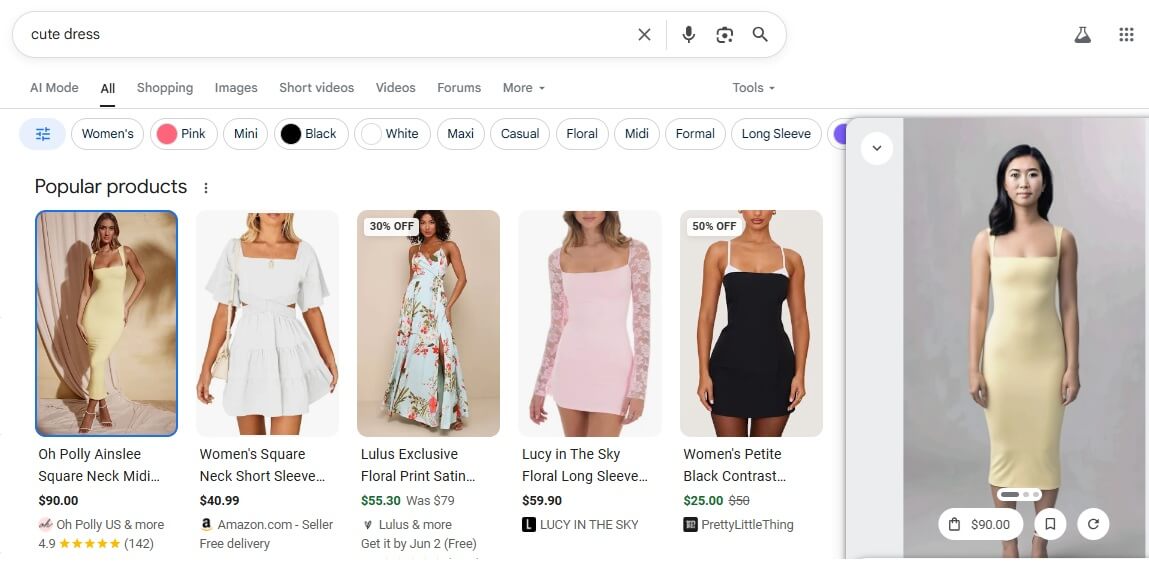Save the dress with the bookmark icon

click(1050, 524)
